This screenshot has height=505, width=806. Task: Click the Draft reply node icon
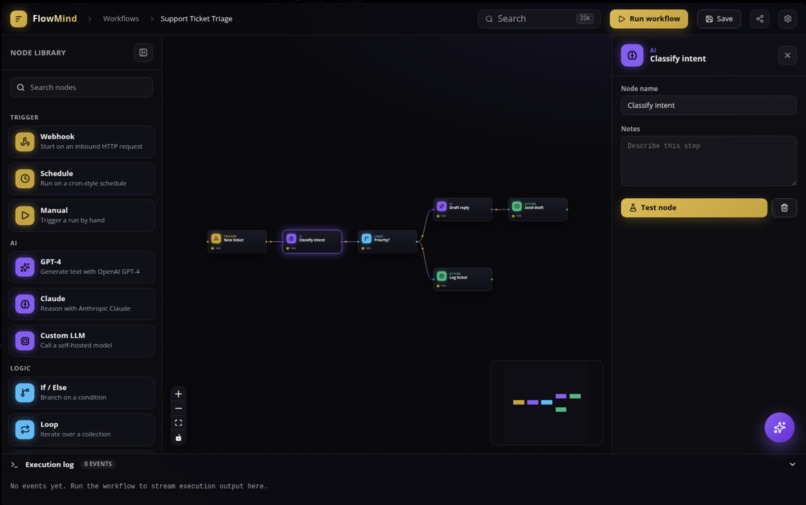(442, 206)
